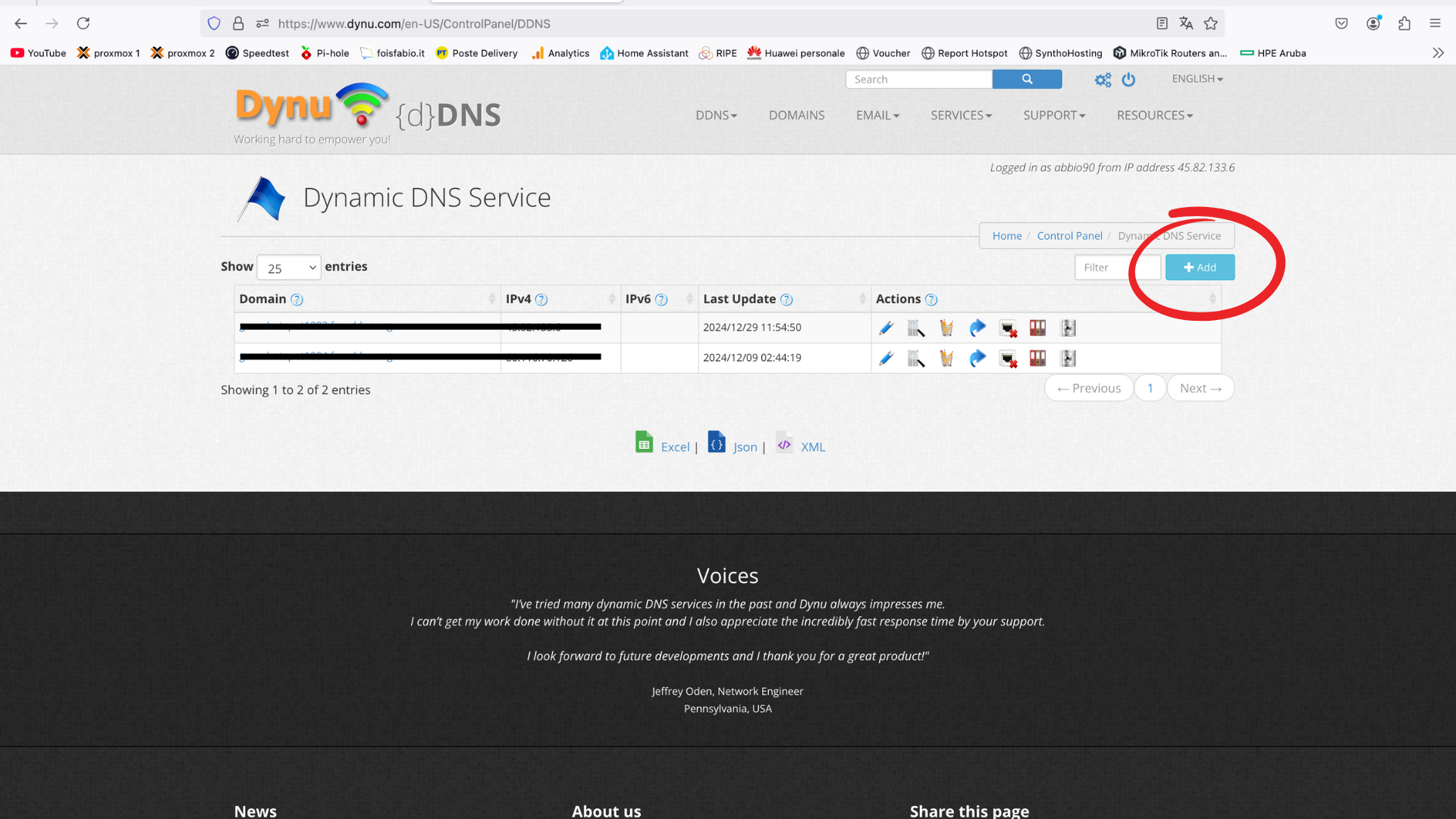This screenshot has height=819, width=1456.
Task: Click binders icon in 2024/12/29 row
Action: coord(1038,328)
